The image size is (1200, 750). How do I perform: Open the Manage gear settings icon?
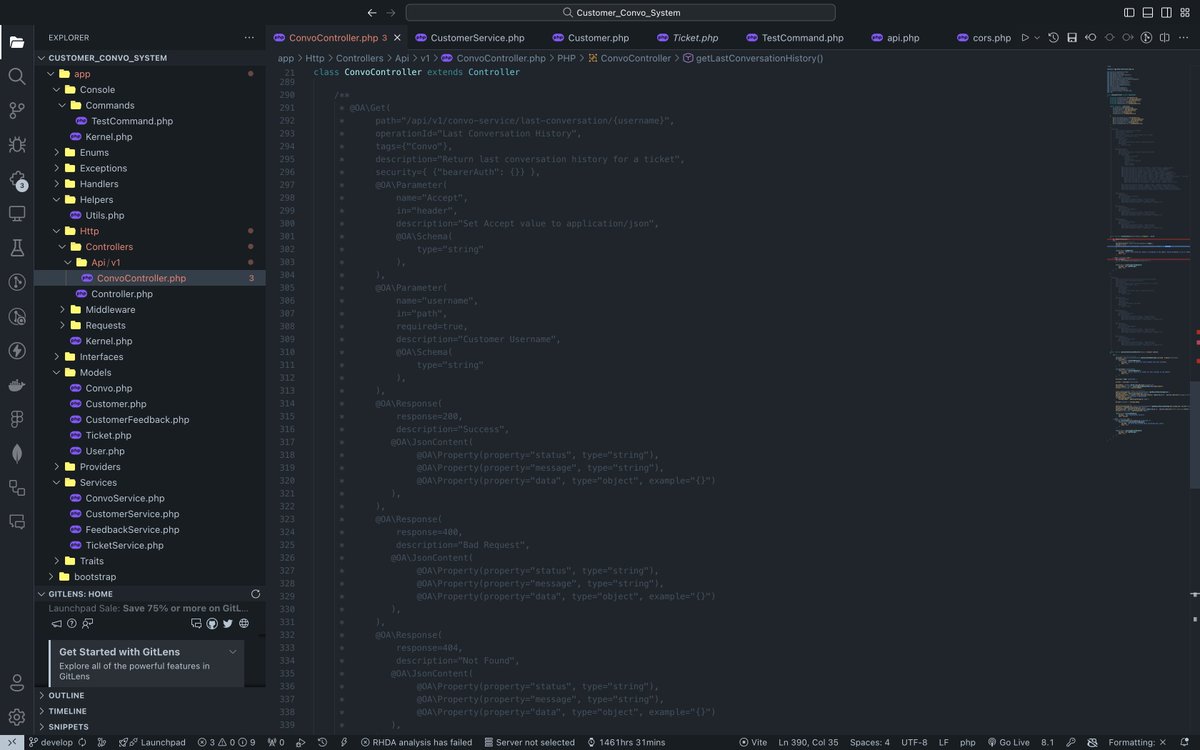click(16, 717)
